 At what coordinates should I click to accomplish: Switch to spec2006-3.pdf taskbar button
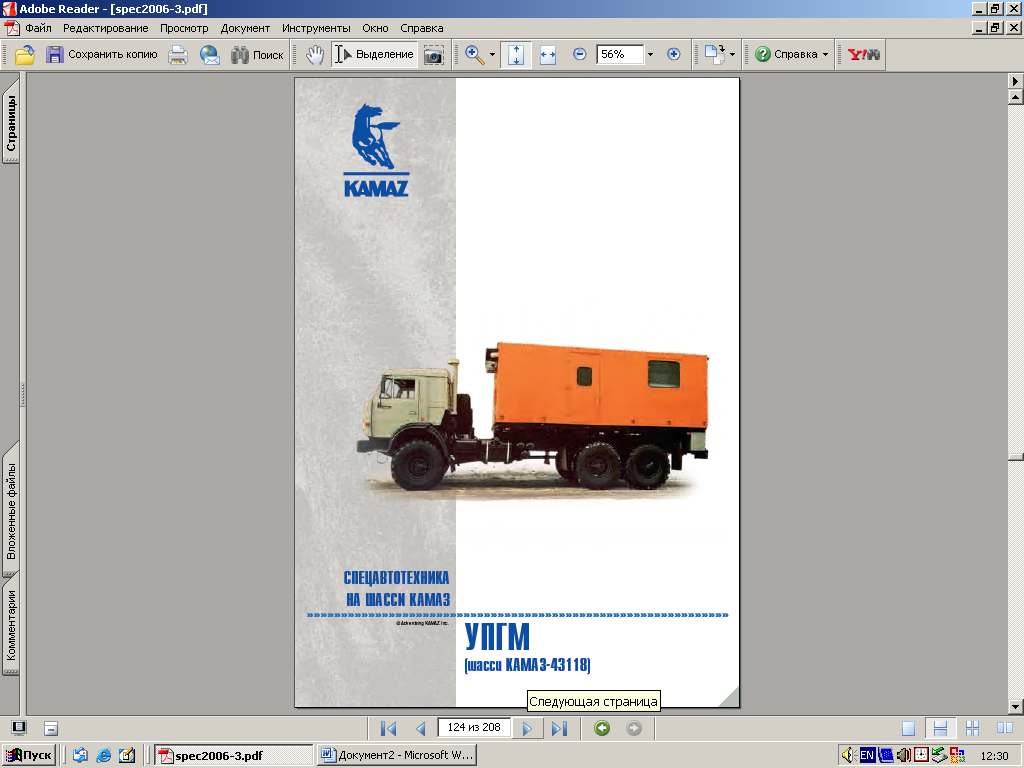(234, 756)
